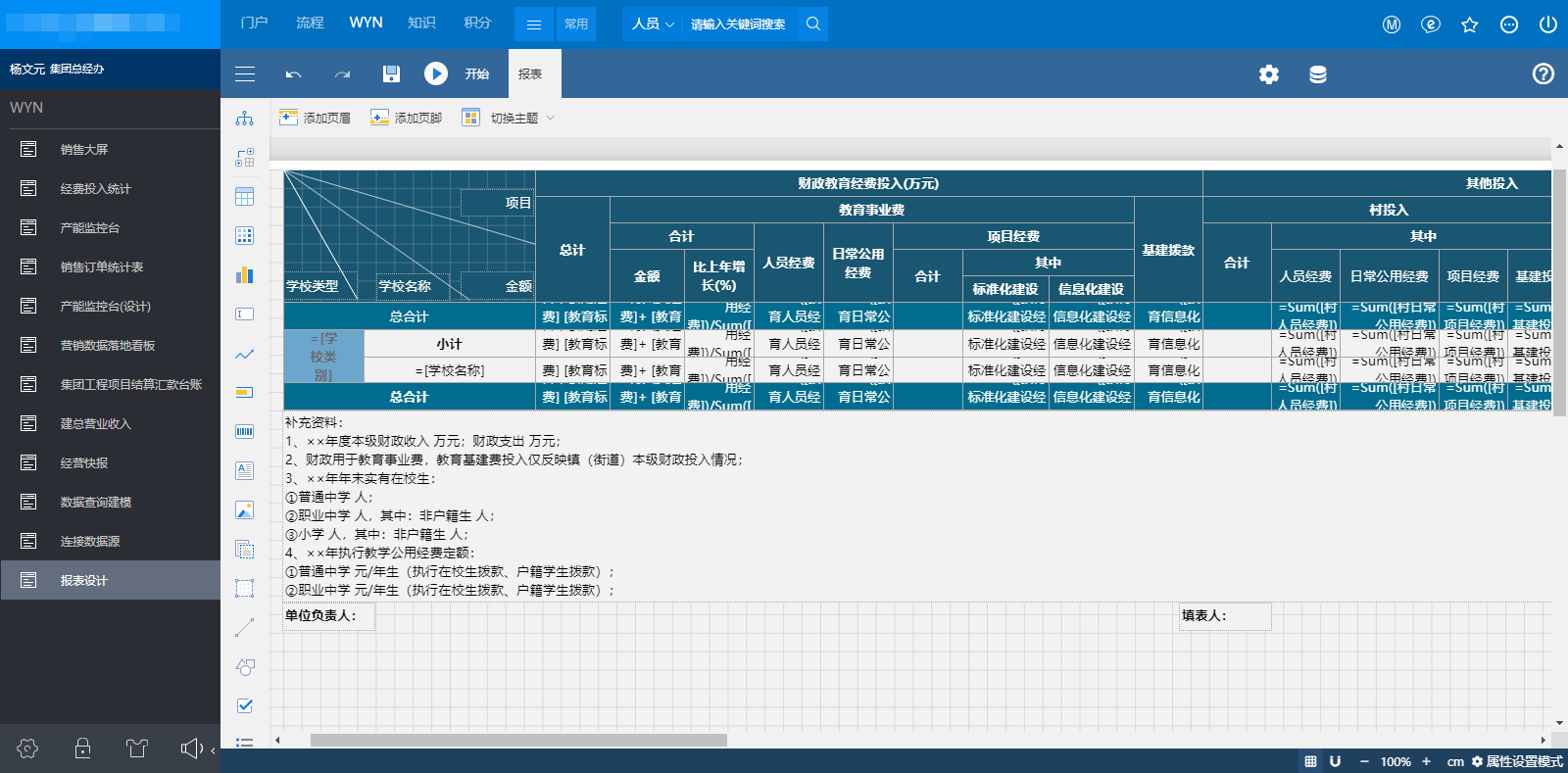This screenshot has height=773, width=1568.
Task: Open the WYN top menu
Action: (366, 23)
